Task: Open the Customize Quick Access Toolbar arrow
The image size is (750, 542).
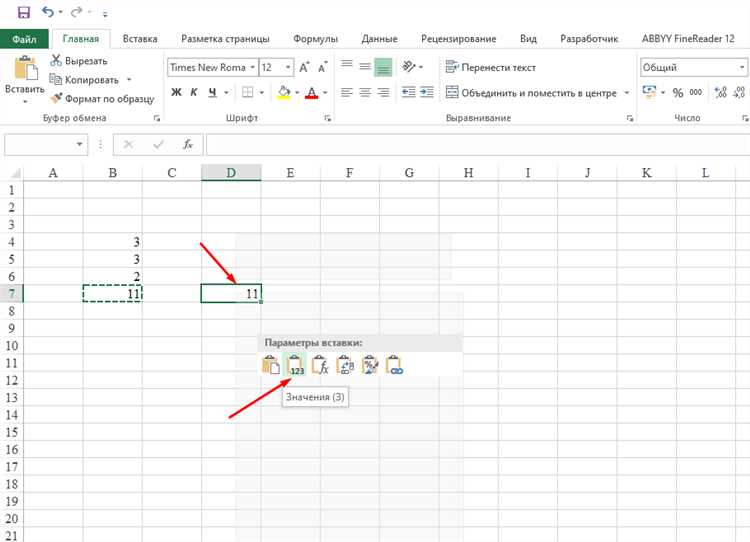Action: [x=105, y=14]
